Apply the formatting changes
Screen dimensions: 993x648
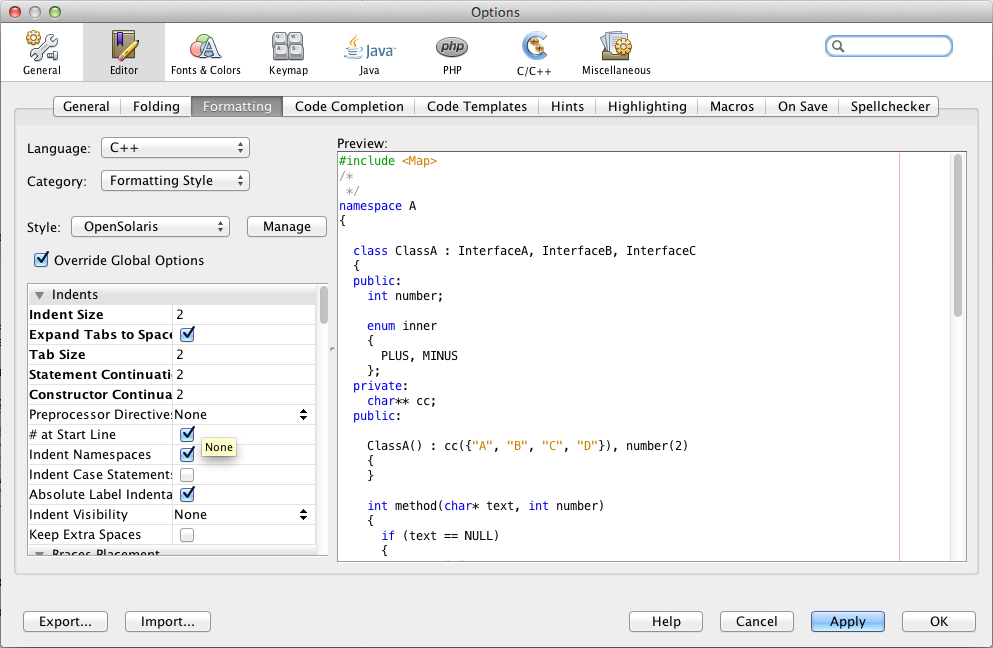(x=847, y=621)
